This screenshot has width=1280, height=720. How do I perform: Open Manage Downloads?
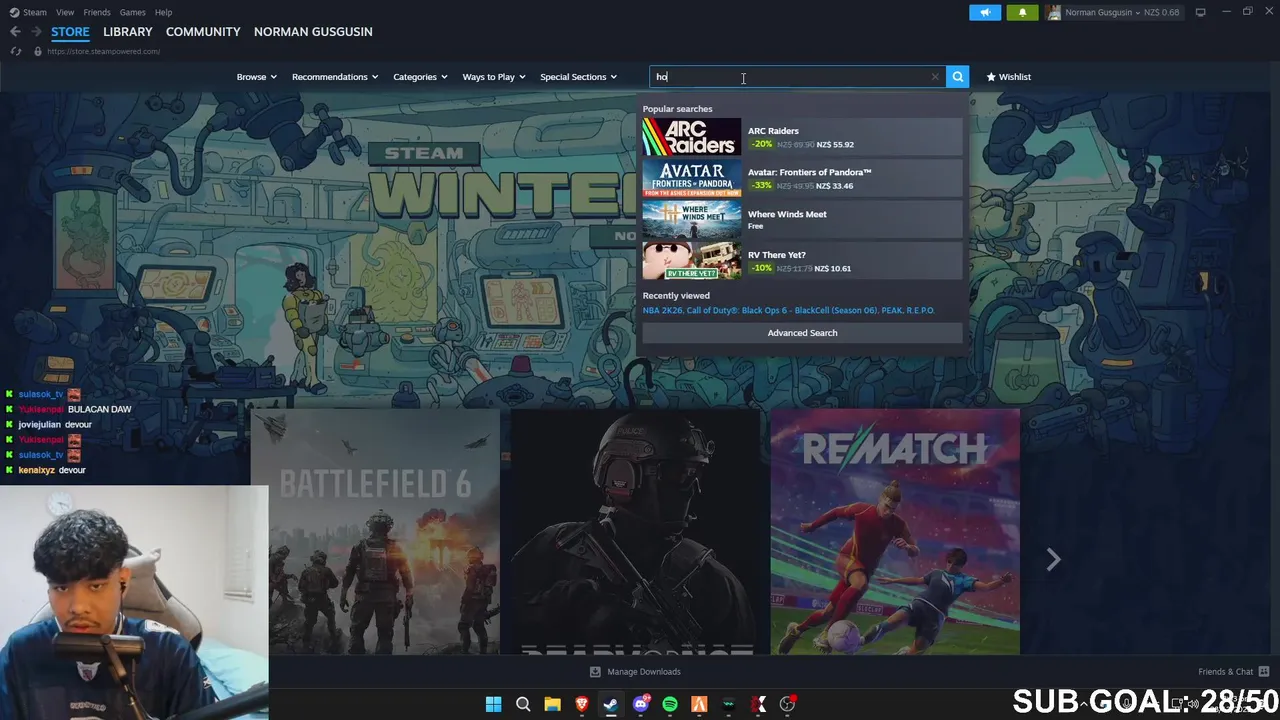tap(635, 672)
